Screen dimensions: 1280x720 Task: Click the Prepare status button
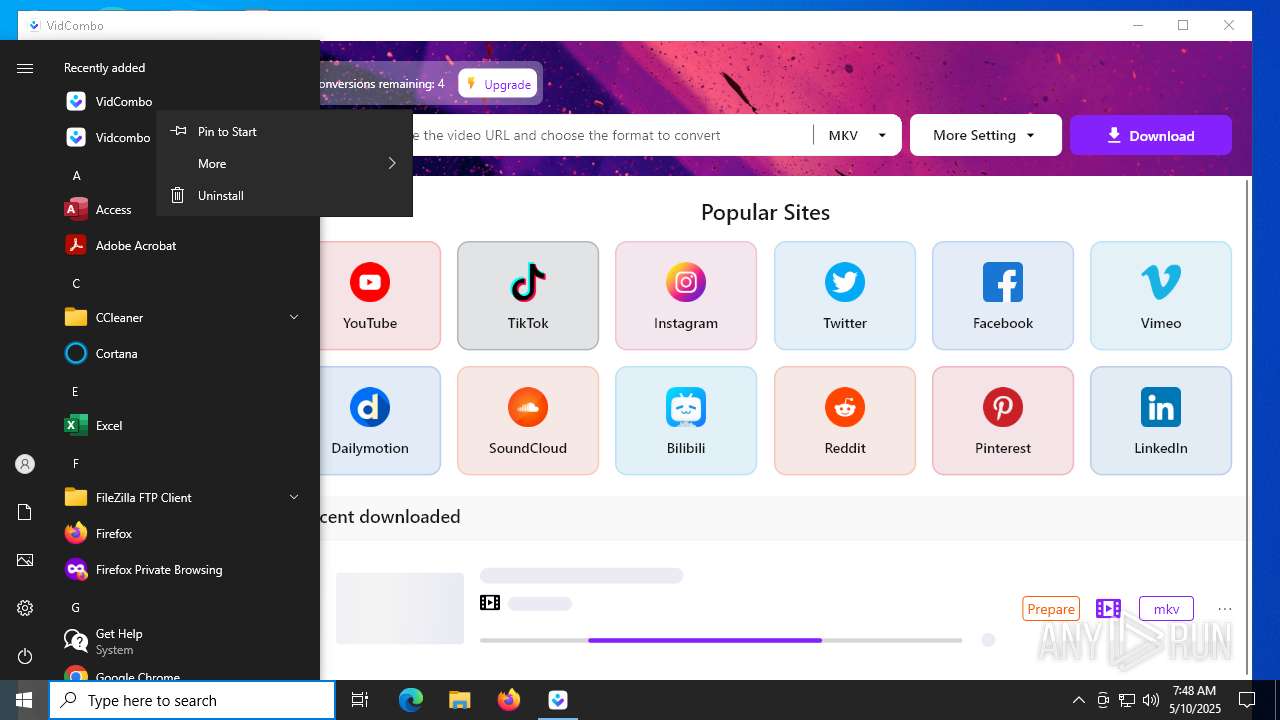click(1051, 609)
